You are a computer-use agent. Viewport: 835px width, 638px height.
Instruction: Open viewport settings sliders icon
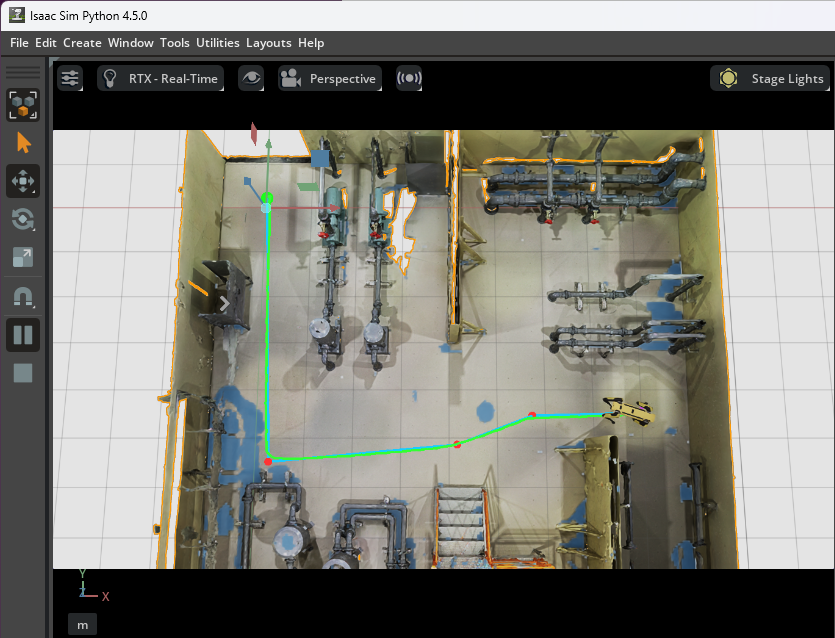70,78
